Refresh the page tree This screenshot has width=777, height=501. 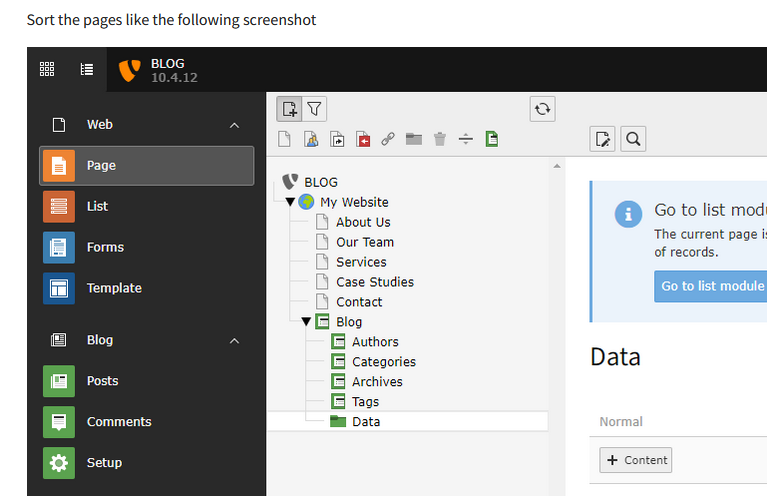pos(543,109)
